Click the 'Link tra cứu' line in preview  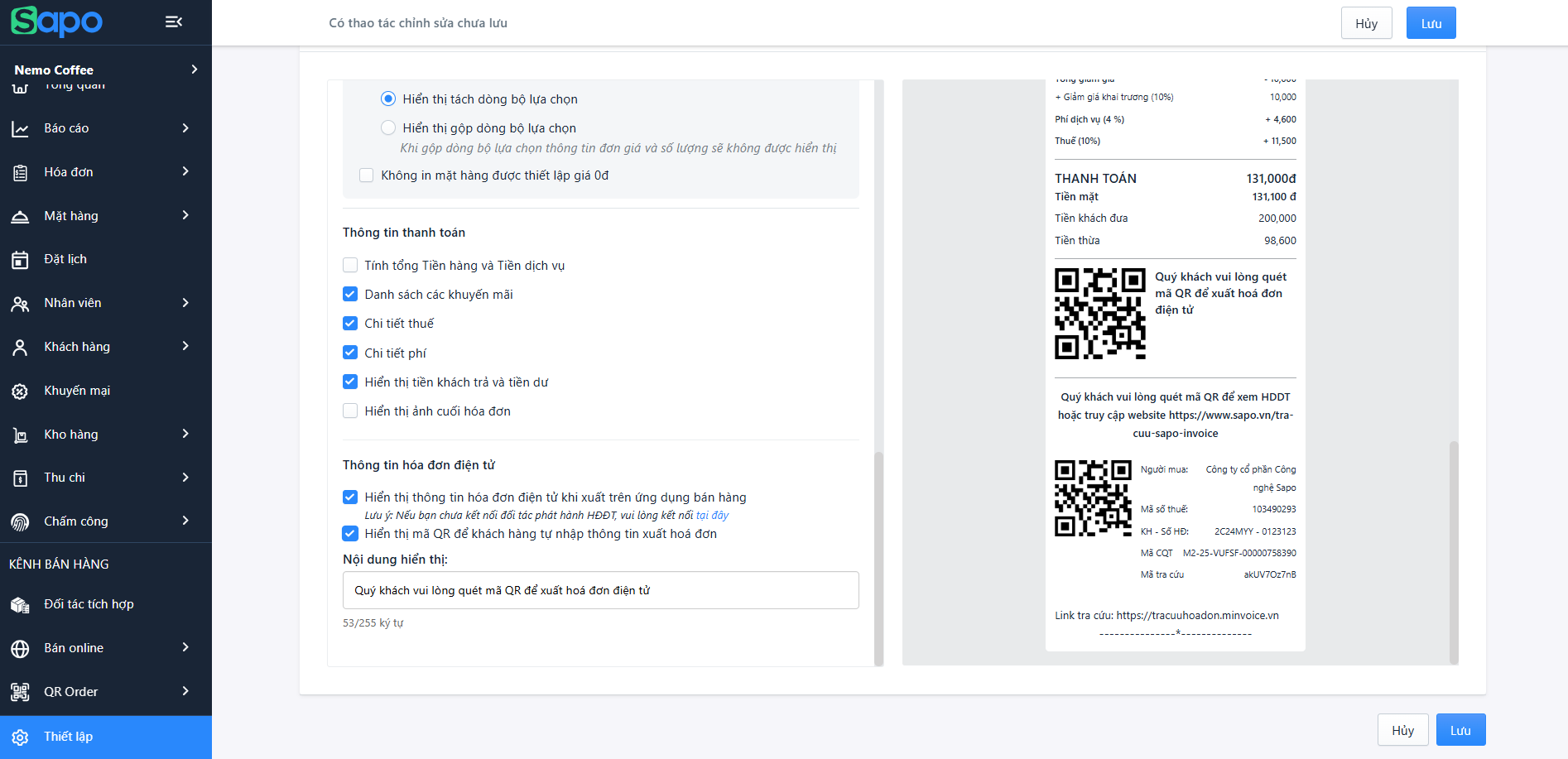(x=1166, y=615)
